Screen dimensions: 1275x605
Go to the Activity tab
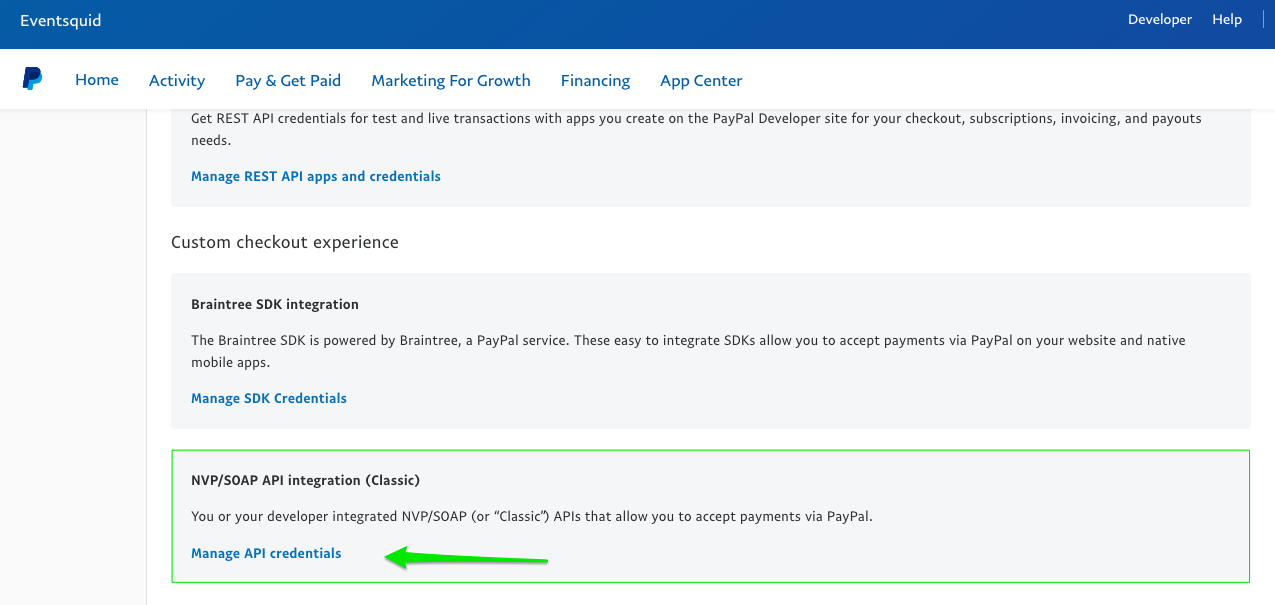pyautogui.click(x=177, y=80)
